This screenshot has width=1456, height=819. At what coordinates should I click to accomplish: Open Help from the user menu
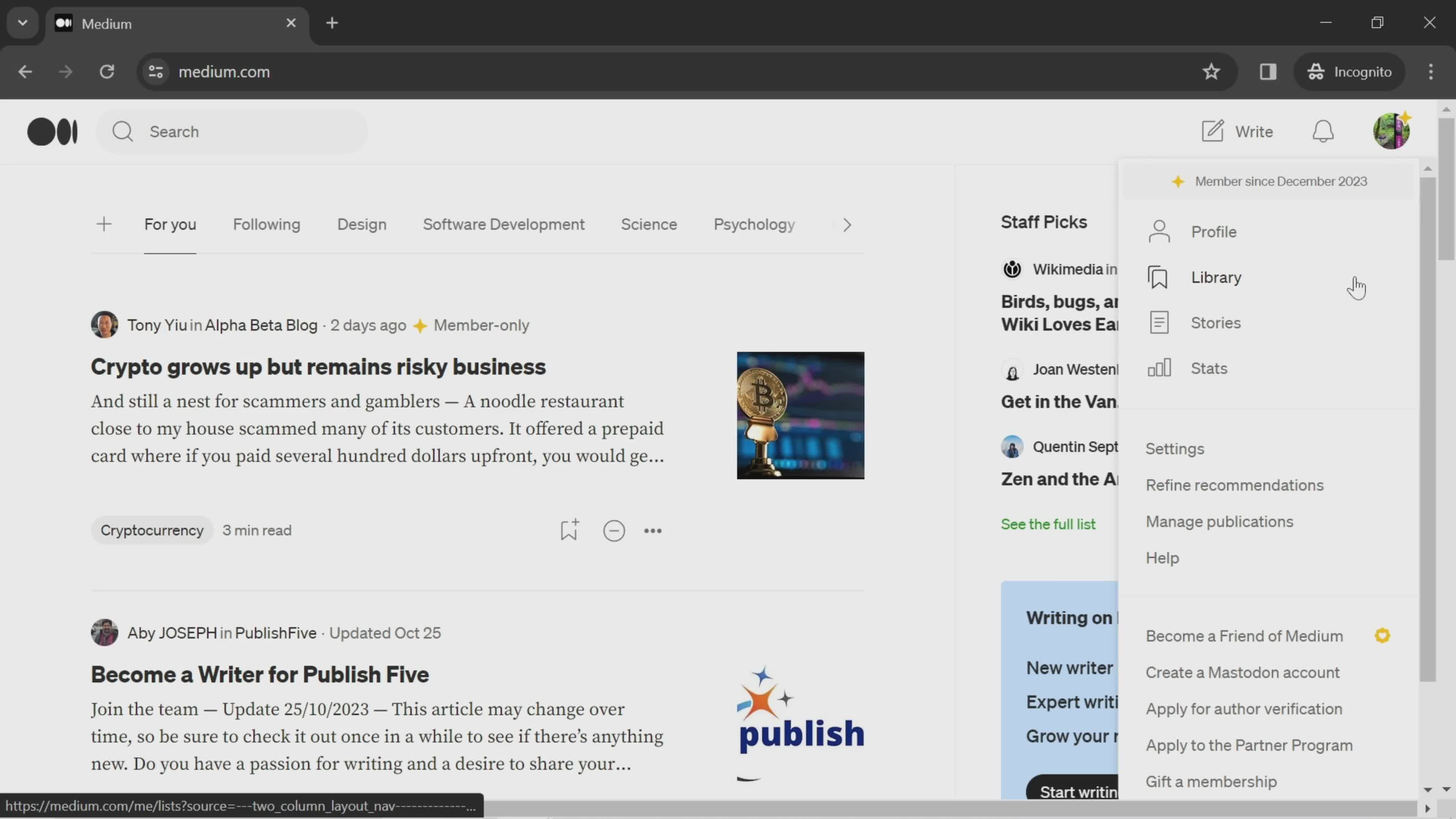[1162, 558]
